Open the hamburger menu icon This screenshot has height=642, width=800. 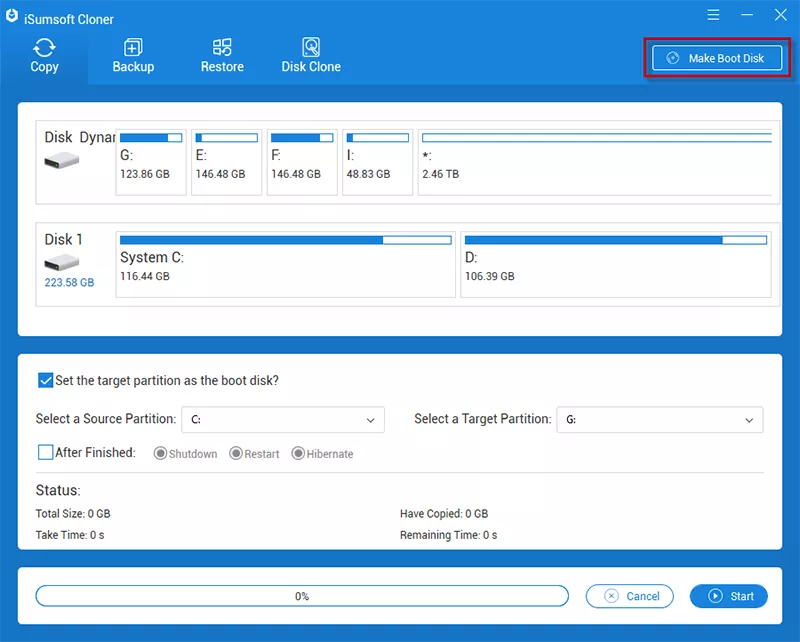point(713,15)
